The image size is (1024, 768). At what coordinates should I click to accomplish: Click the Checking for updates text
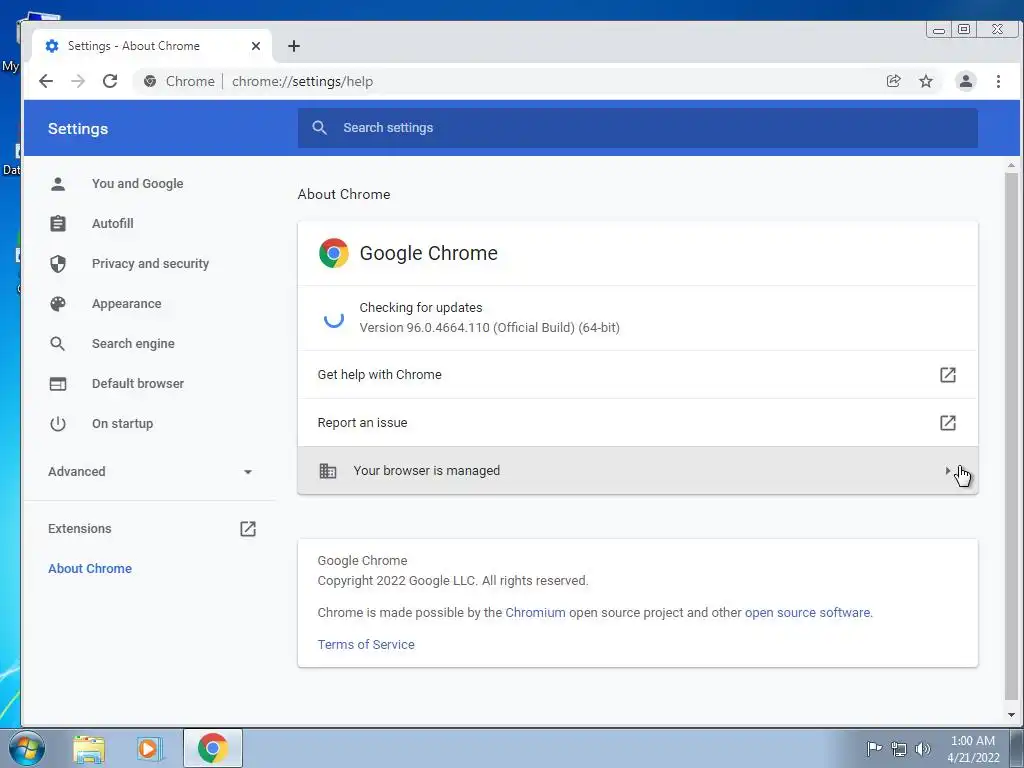click(x=421, y=308)
